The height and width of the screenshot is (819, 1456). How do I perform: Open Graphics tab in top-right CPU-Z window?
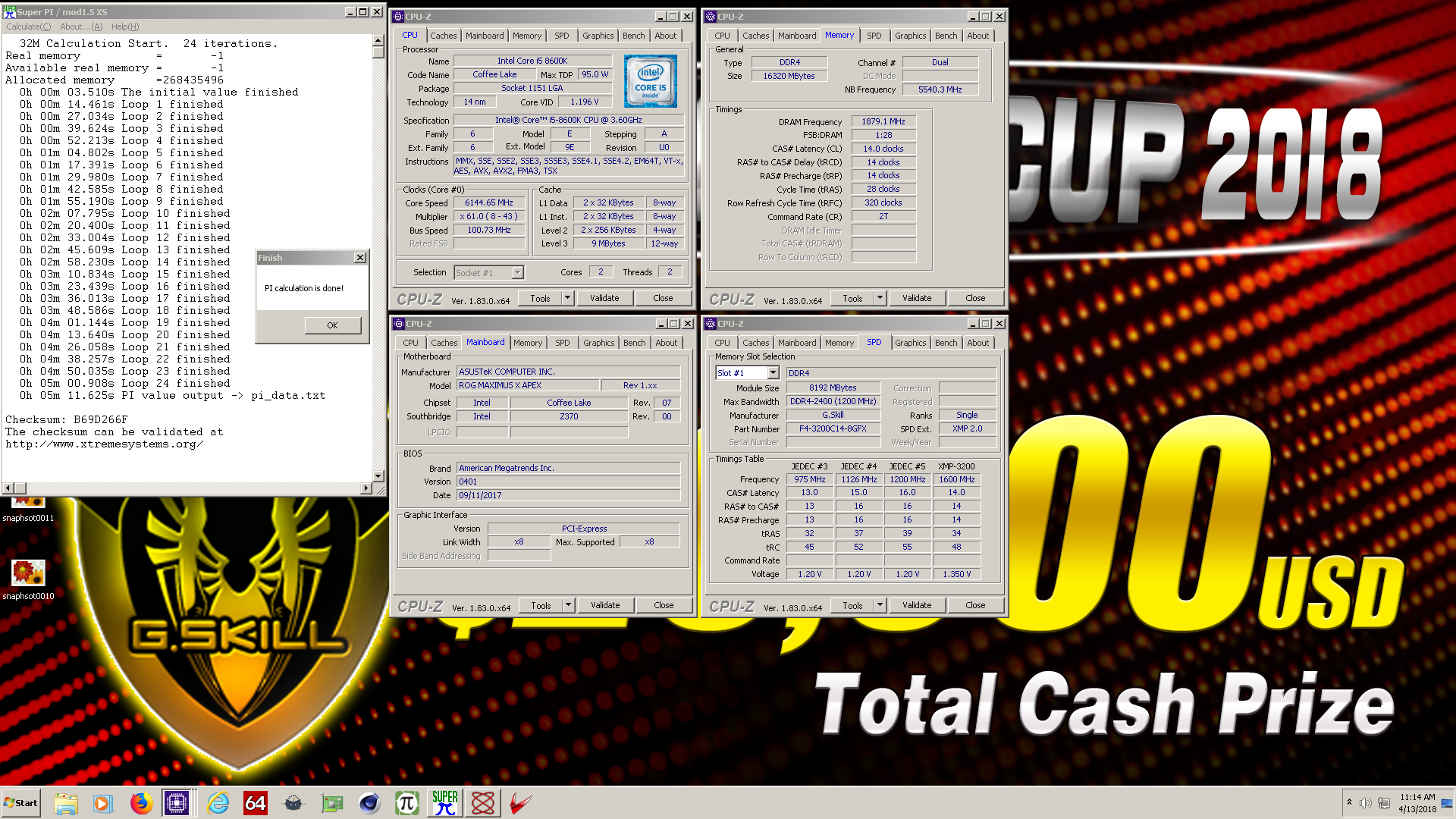[910, 36]
